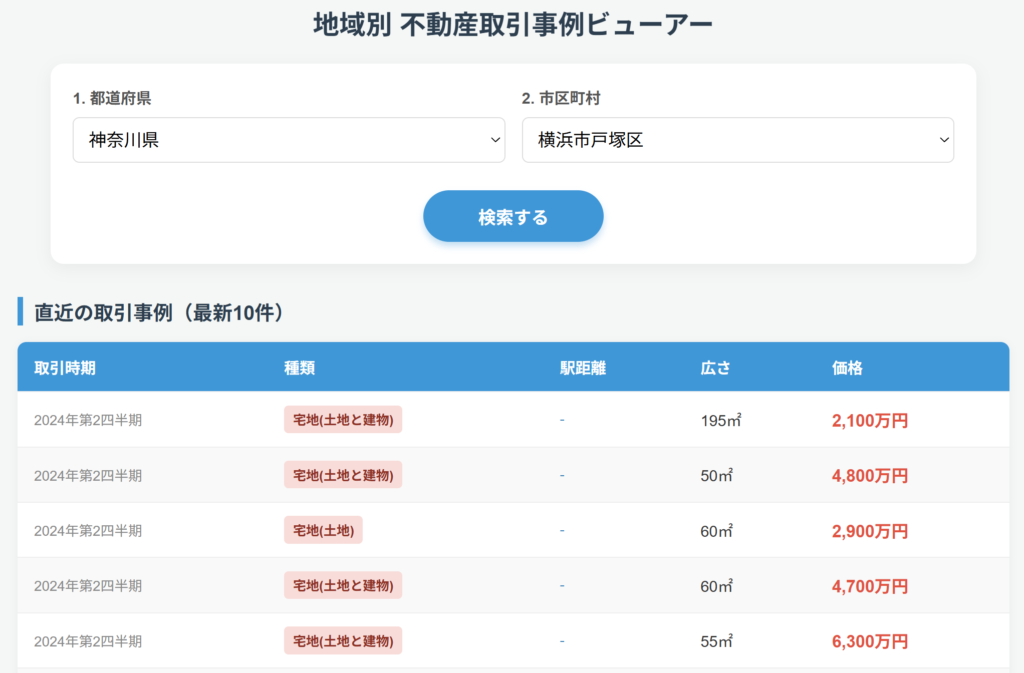Click the 直近の取引事例 section heading
Viewport: 1024px width, 673px height.
[159, 312]
